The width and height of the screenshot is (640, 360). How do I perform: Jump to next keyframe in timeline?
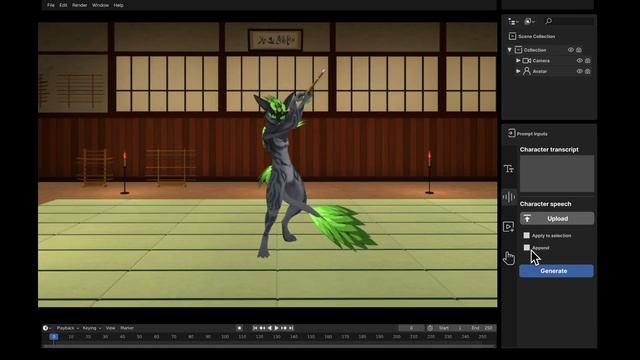pos(284,328)
